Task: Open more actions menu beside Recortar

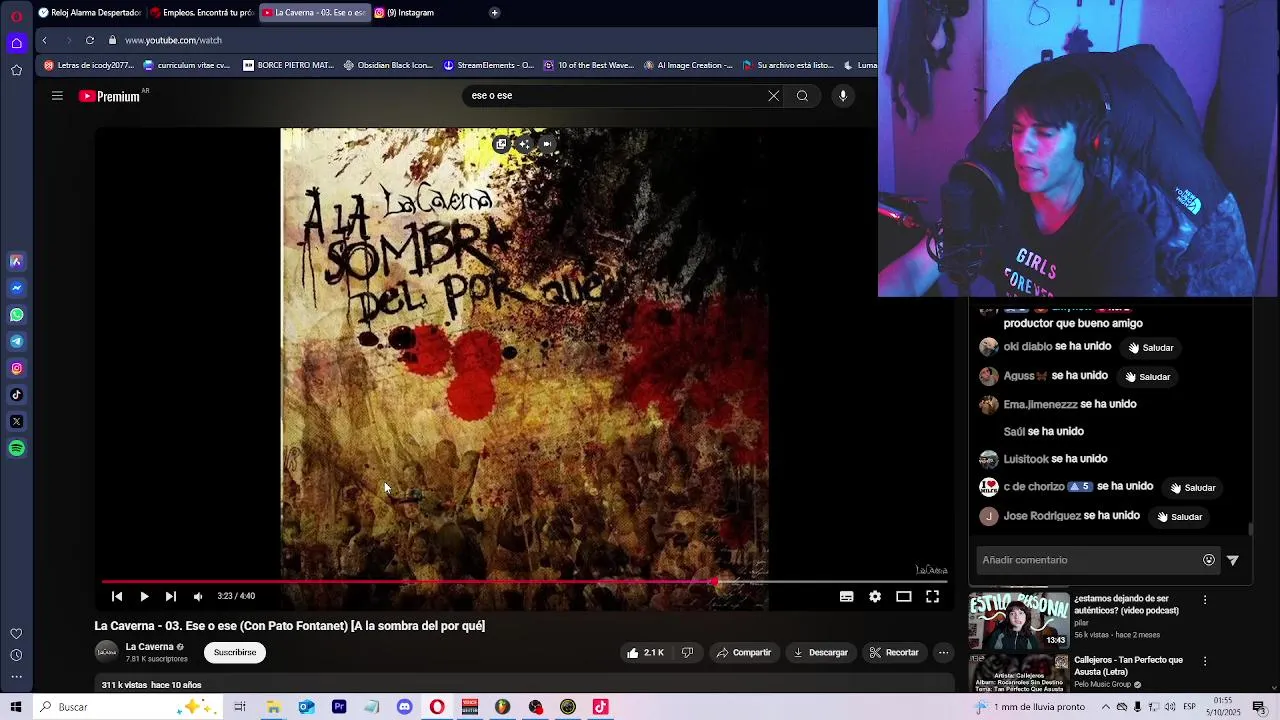Action: pos(943,652)
